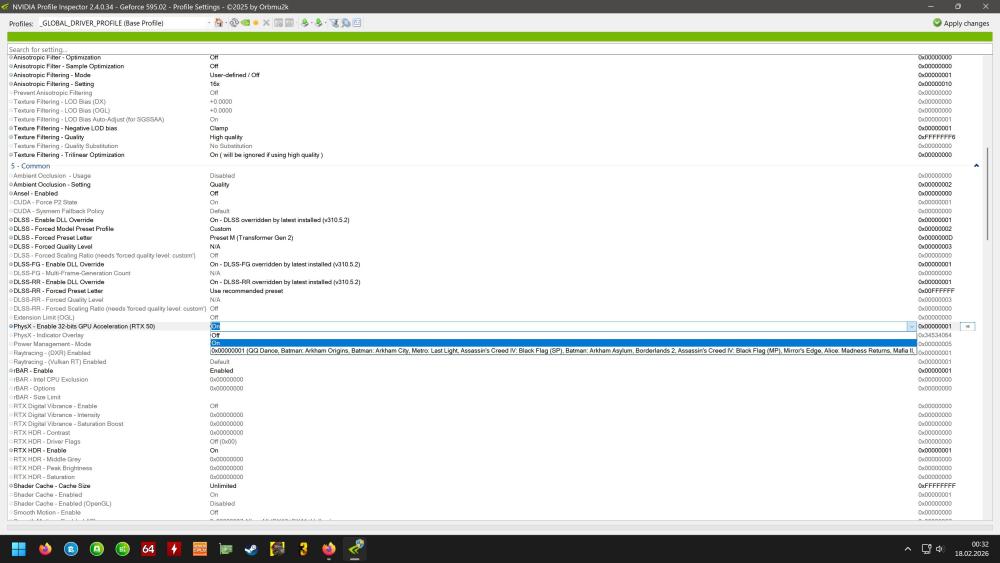Close the PhysX value combo box drop-down arrow
The image size is (1000, 563).
point(911,326)
